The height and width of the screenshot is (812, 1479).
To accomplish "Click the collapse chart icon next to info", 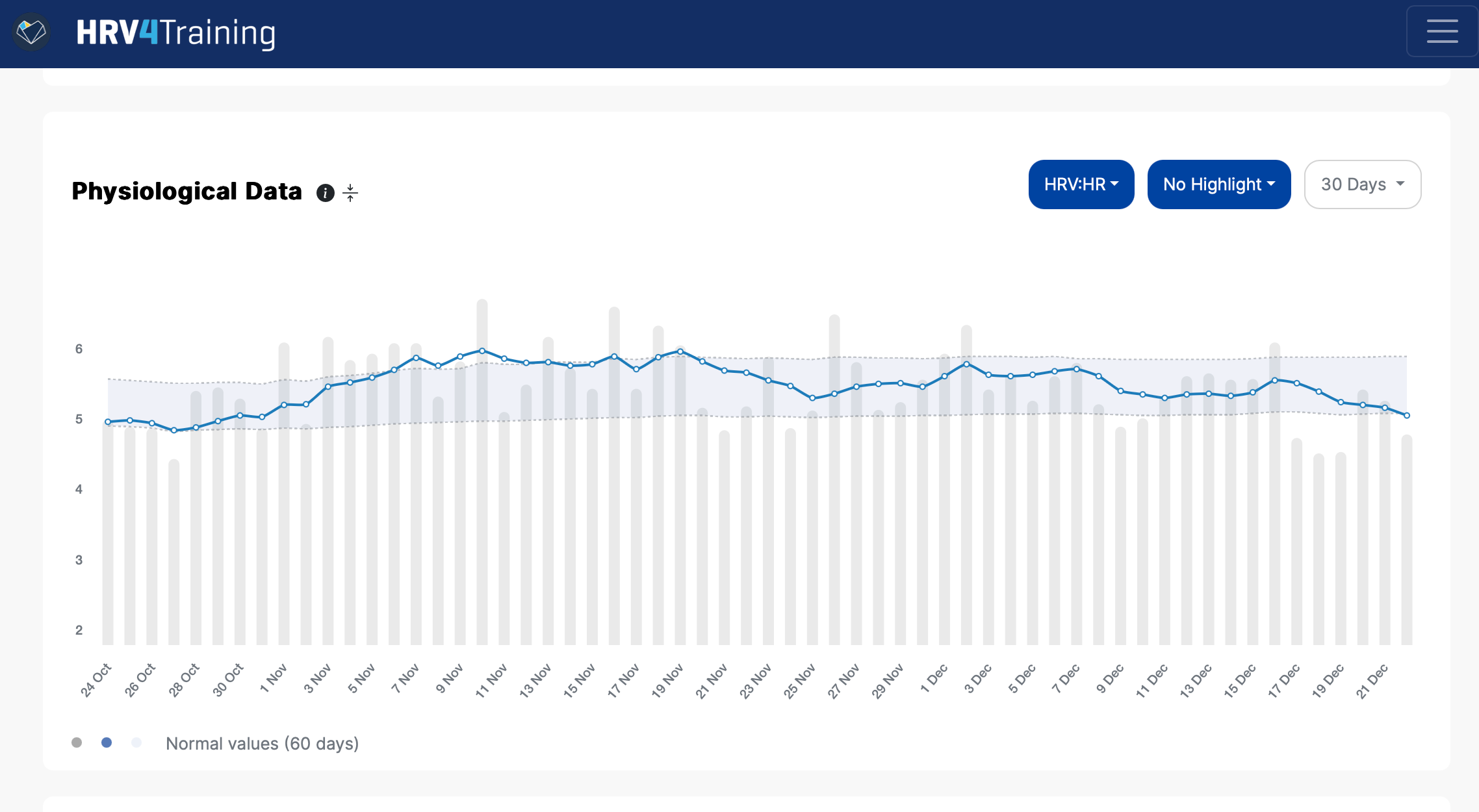I will pos(350,192).
